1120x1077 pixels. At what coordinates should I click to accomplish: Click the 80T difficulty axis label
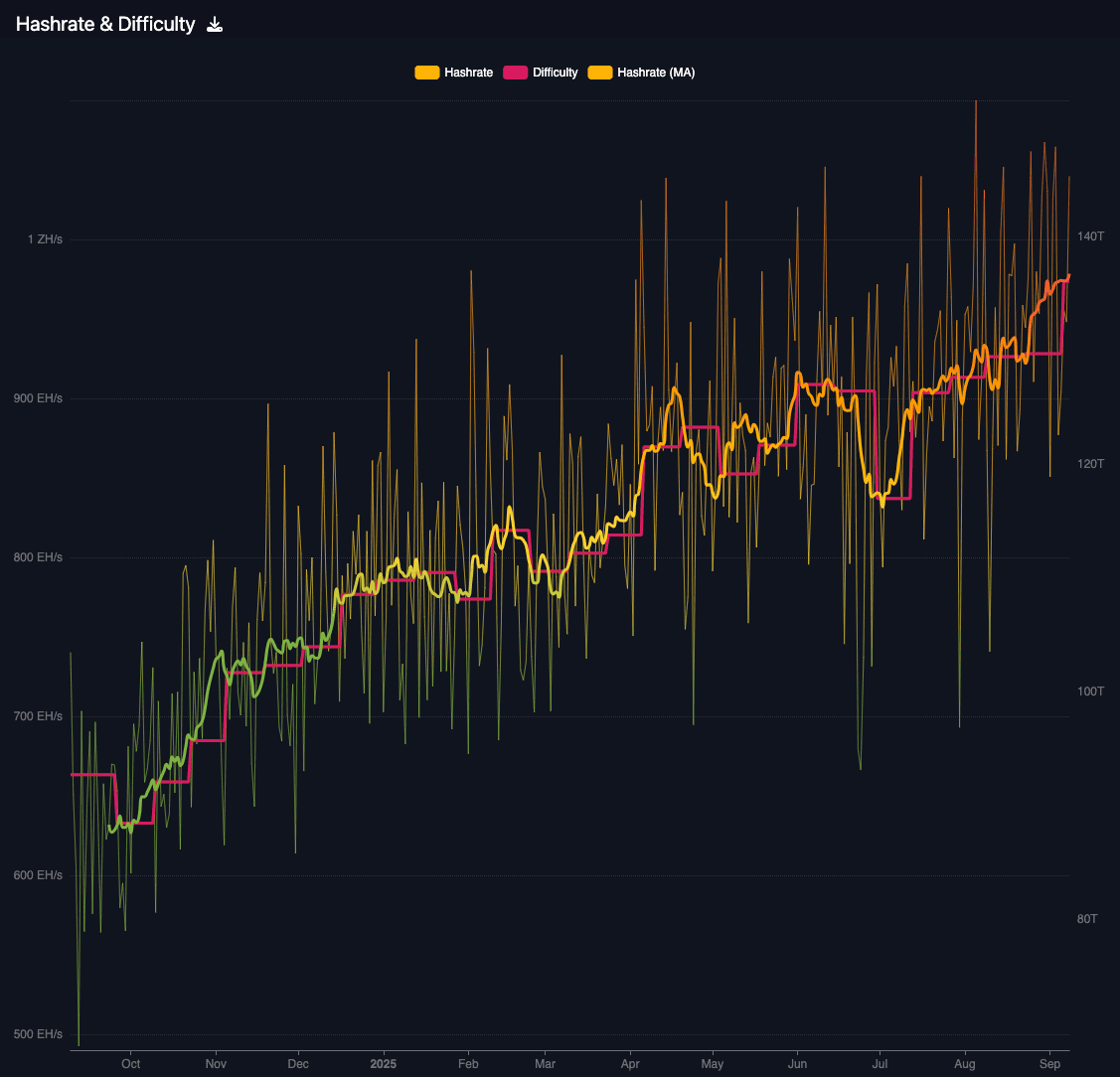[1087, 919]
